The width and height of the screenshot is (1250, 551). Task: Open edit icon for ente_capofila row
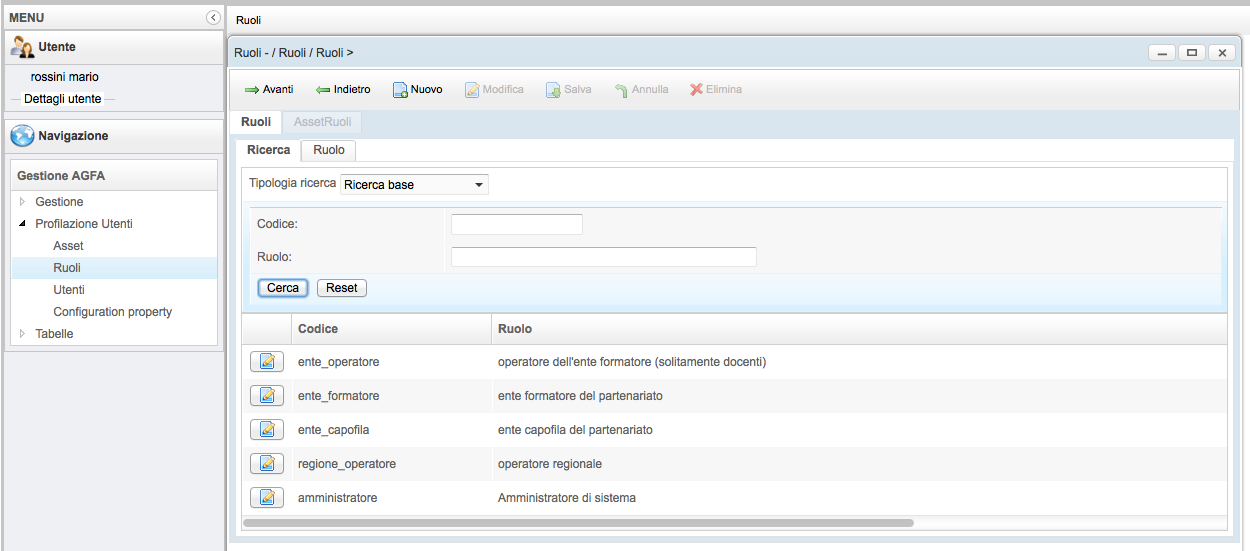click(x=266, y=430)
